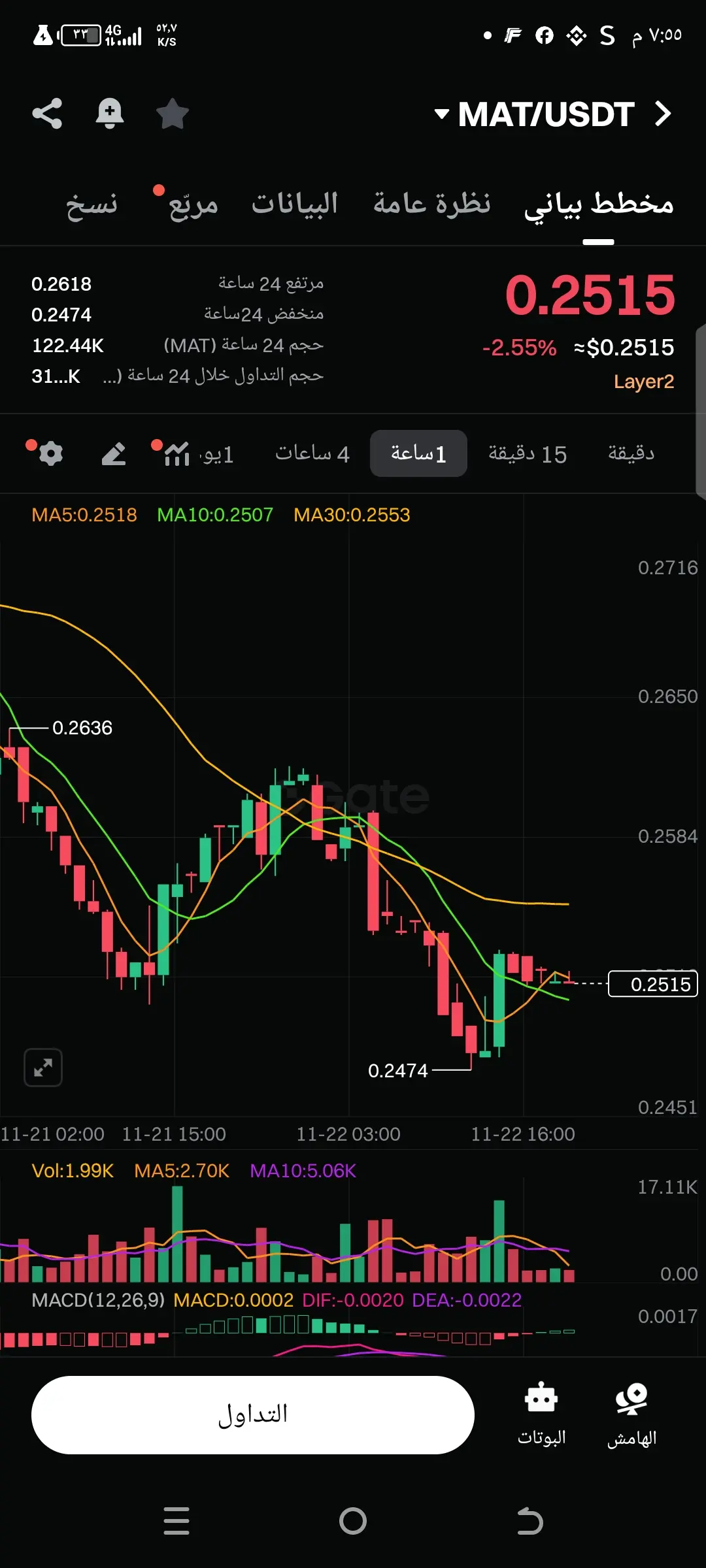
Task: Tap the Facebook notification icon in status bar
Action: tap(545, 35)
